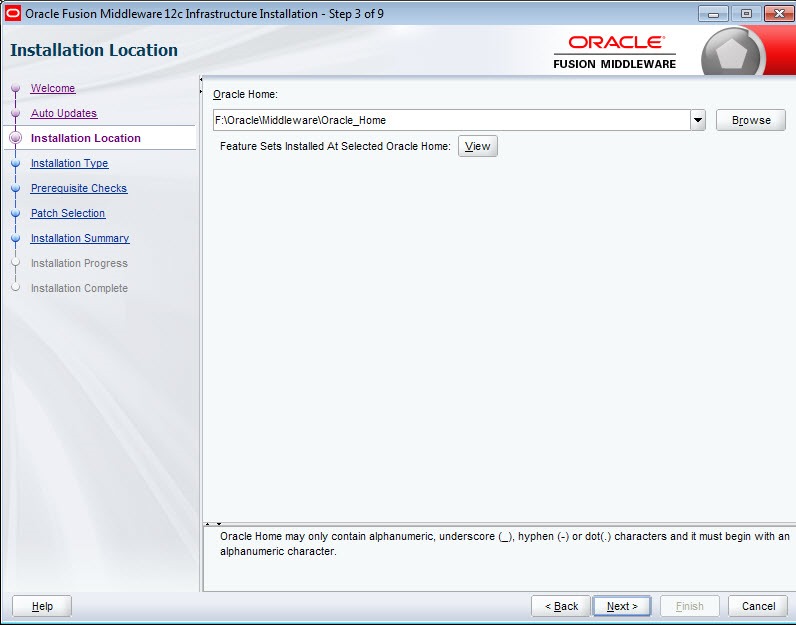This screenshot has height=628, width=796.
Task: Click the Browse button
Action: (751, 120)
